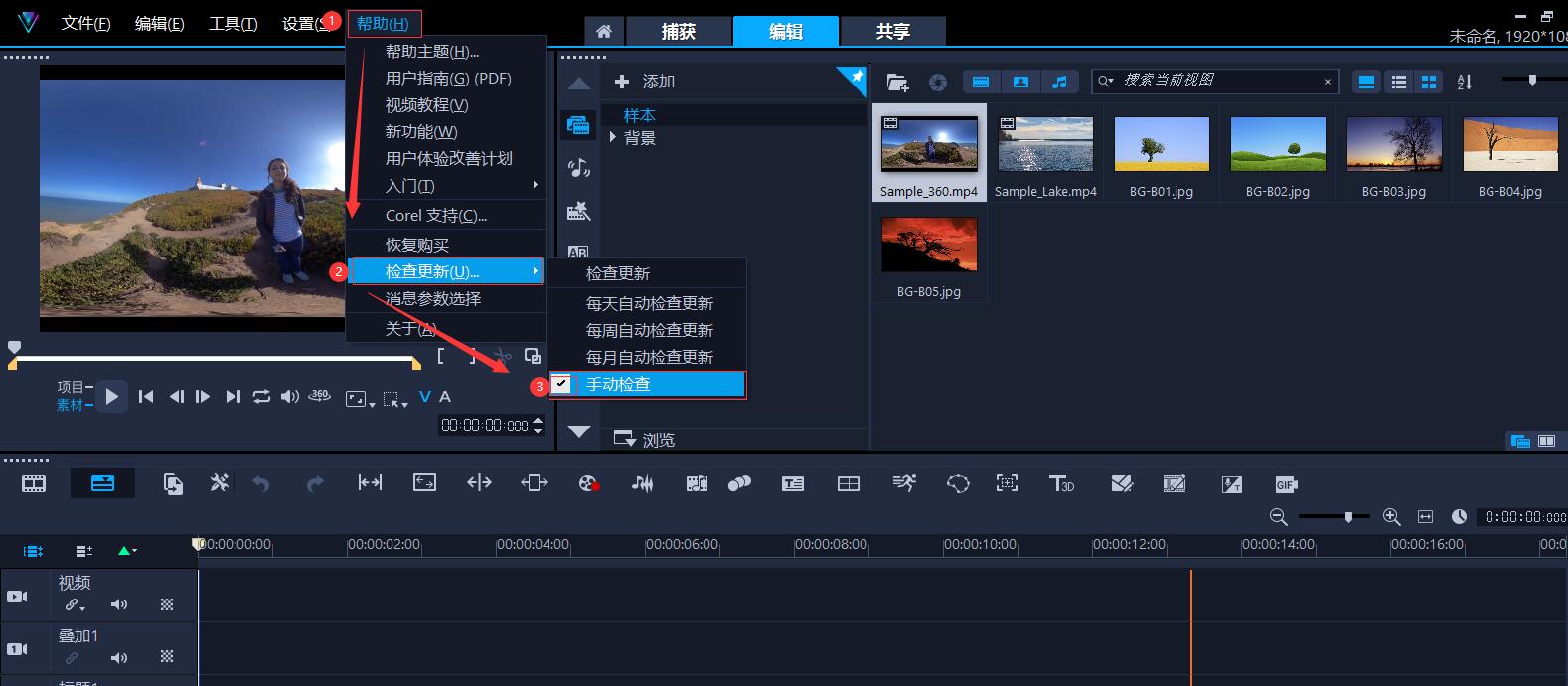
Task: Open the split screen template creator icon
Action: click(849, 483)
